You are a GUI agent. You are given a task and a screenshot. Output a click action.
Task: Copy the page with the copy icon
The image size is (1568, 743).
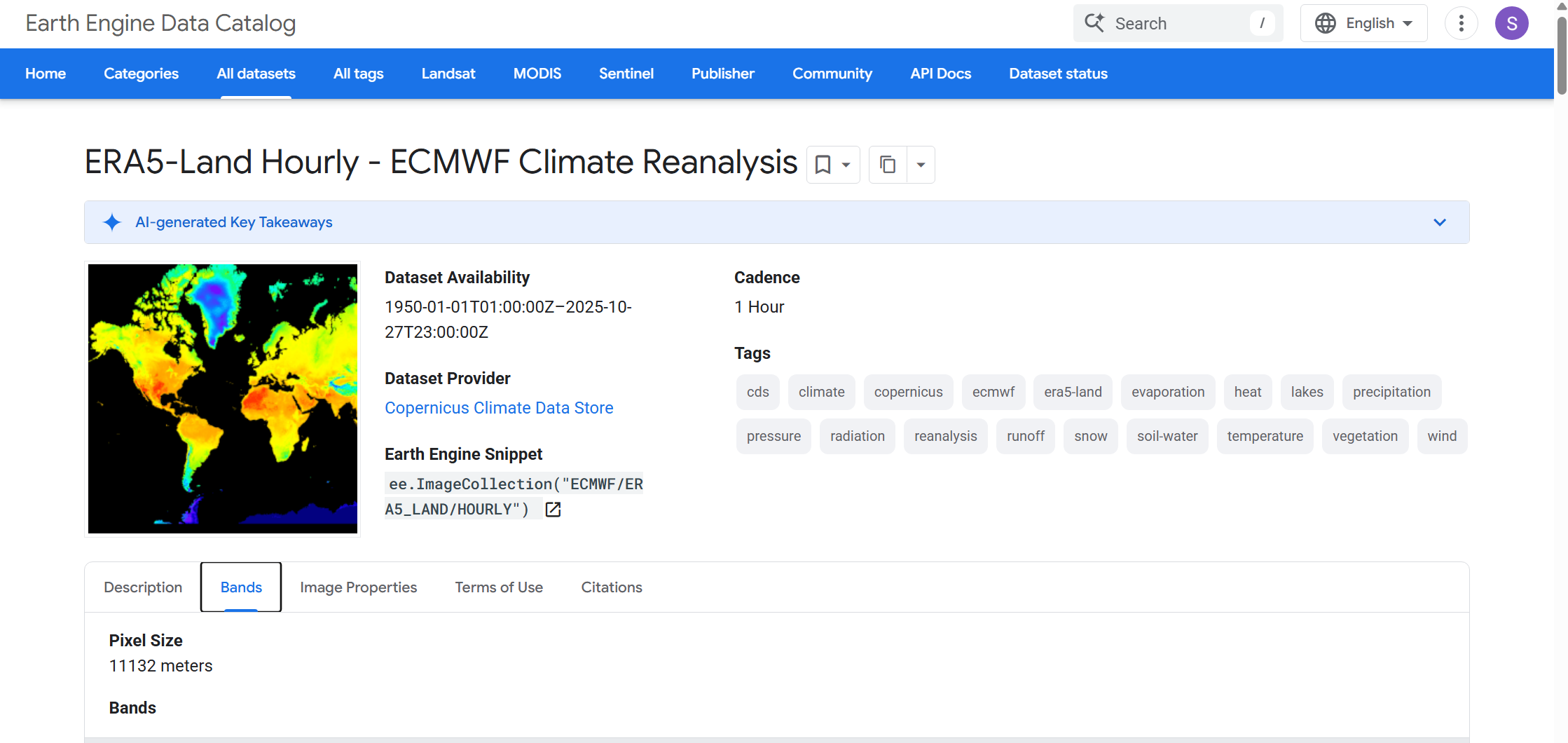pos(888,165)
